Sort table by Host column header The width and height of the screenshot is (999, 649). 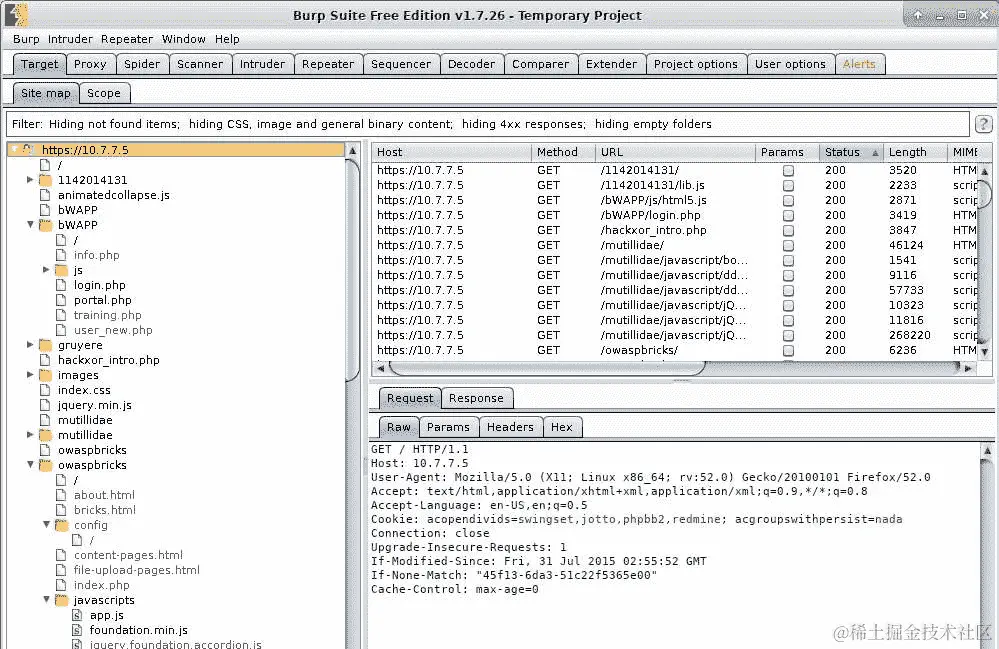coord(451,152)
